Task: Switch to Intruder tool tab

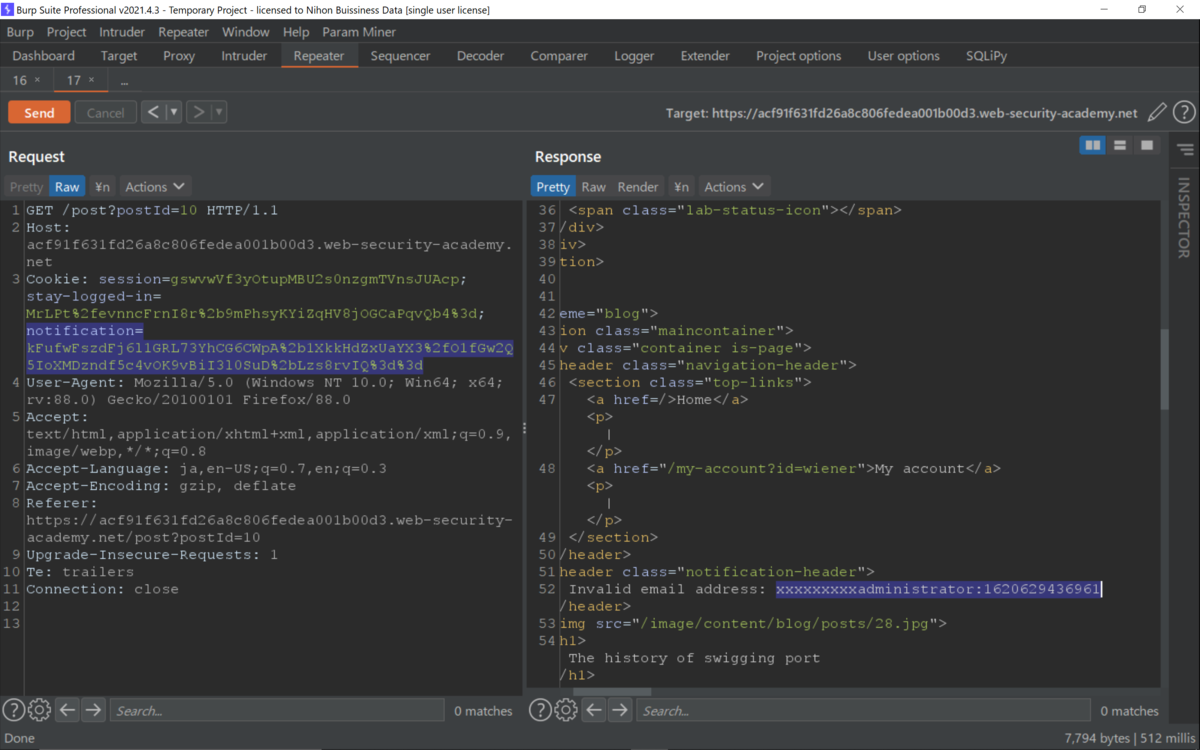Action: [x=244, y=56]
